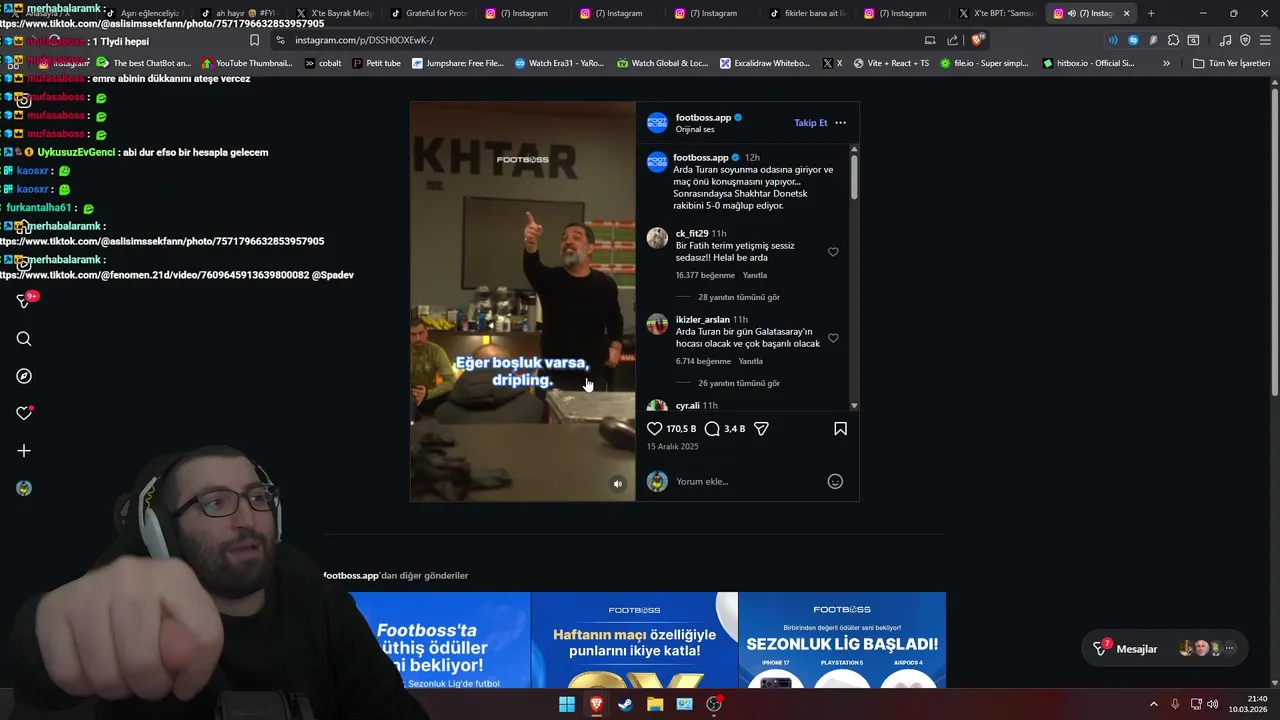Save the post with bookmark icon
The image size is (1280, 720).
(840, 428)
